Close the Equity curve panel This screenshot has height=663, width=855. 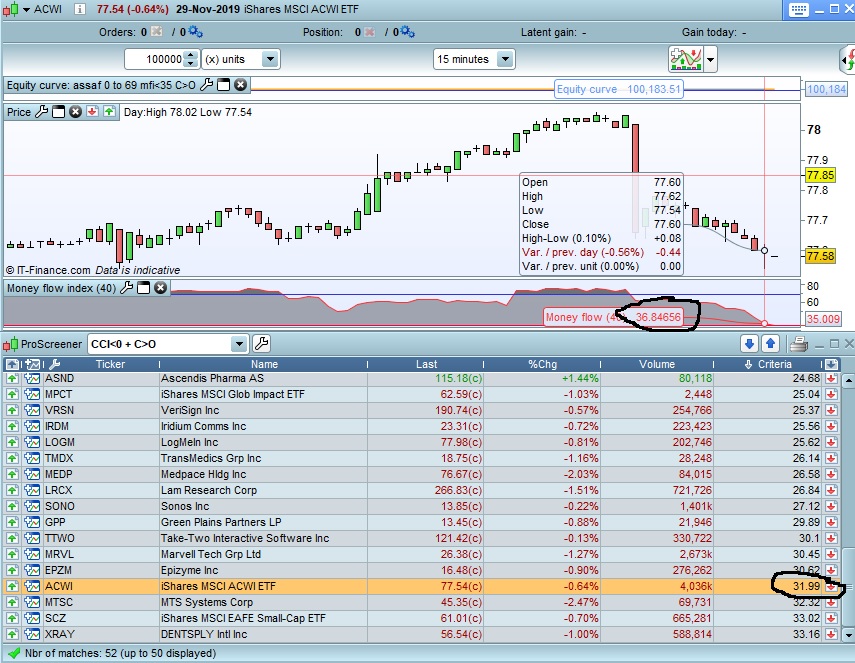[x=240, y=85]
